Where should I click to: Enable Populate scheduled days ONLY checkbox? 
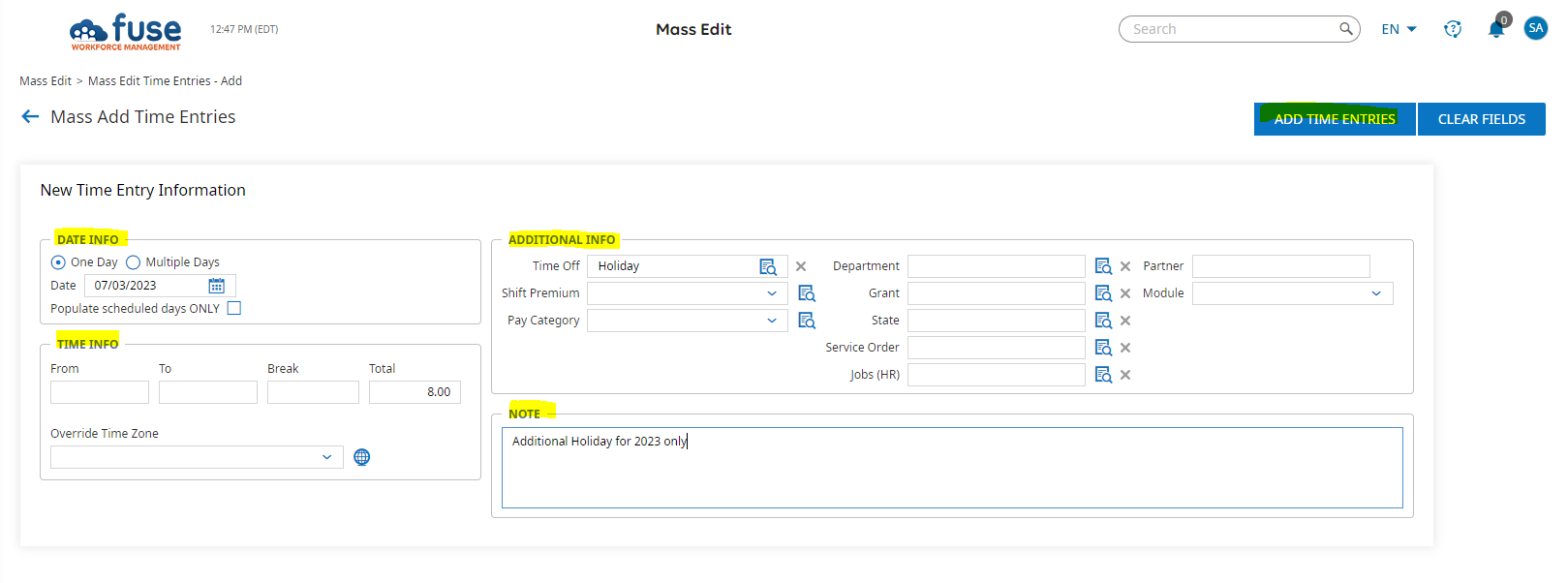tap(234, 309)
